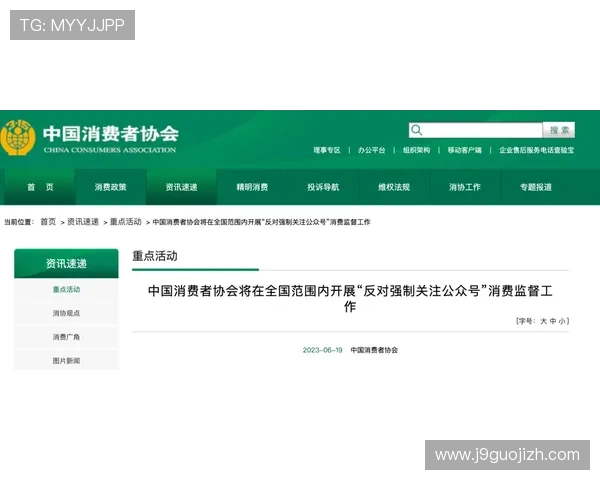This screenshot has width=600, height=480.
Task: Open the 理事专区 link
Action: point(327,150)
